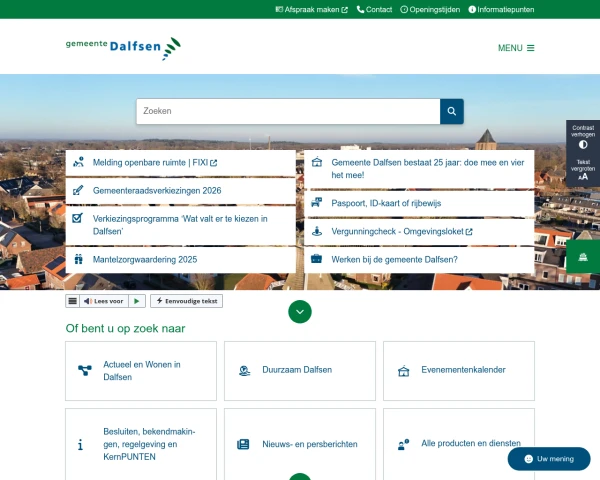Screen dimensions: 600x480
Task: Open the MENU hamburger button
Action: [516, 48]
